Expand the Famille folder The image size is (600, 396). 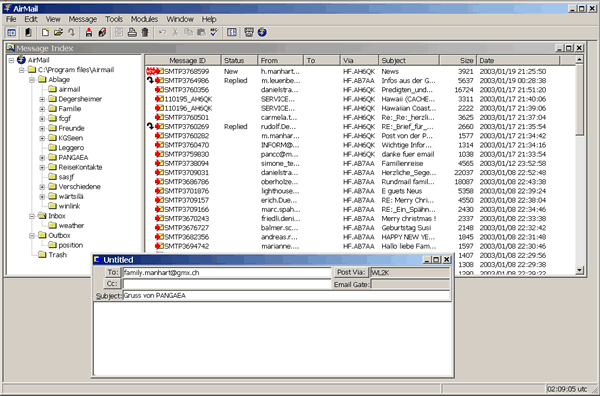click(x=42, y=109)
